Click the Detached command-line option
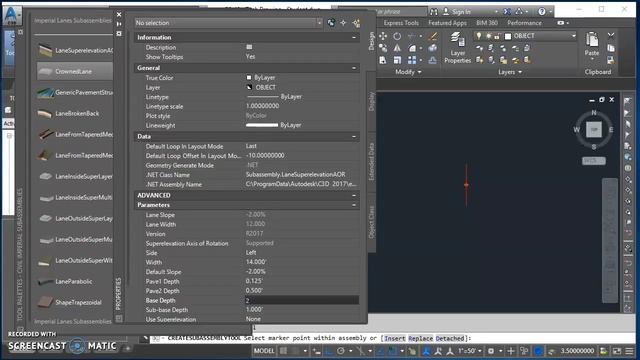The image size is (640, 360). coord(450,338)
